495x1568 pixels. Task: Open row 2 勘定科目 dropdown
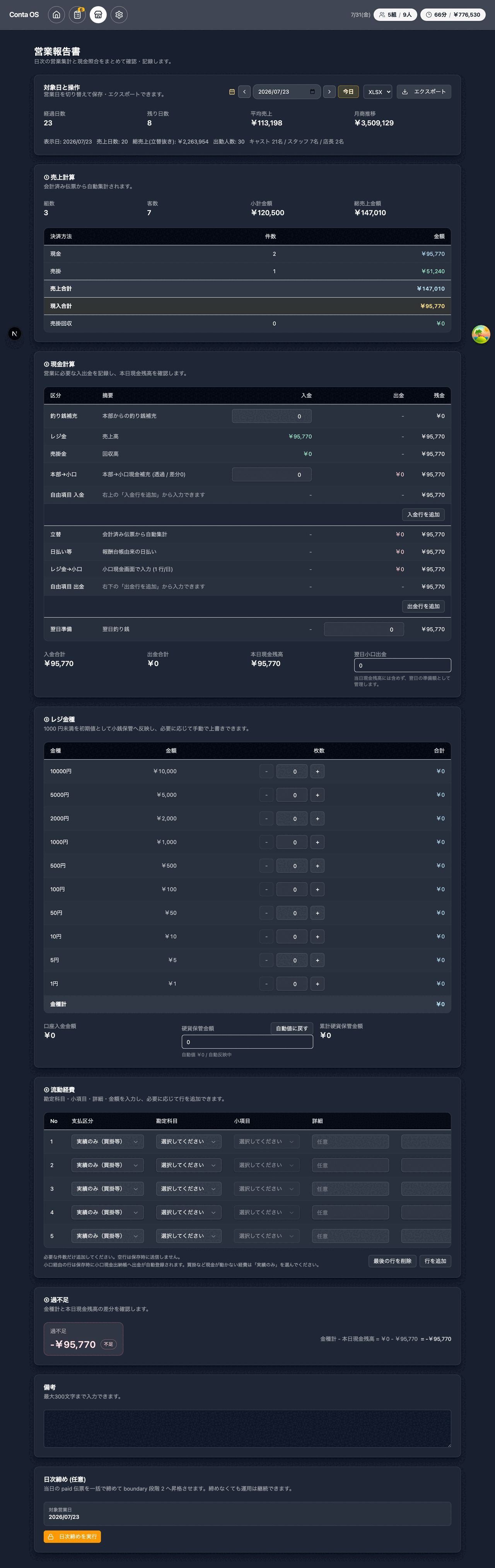click(188, 1165)
